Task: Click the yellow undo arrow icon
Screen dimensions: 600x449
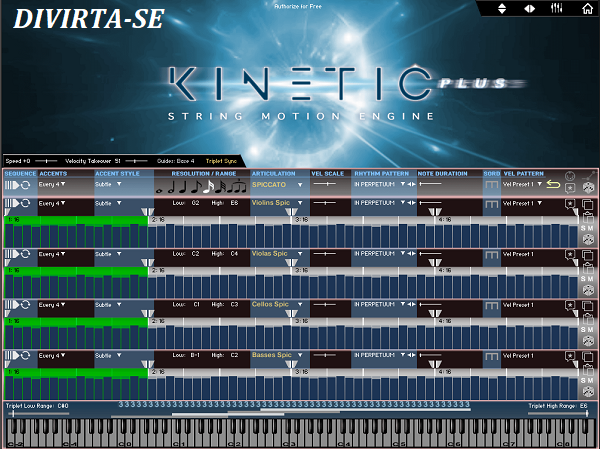Action: tap(553, 185)
